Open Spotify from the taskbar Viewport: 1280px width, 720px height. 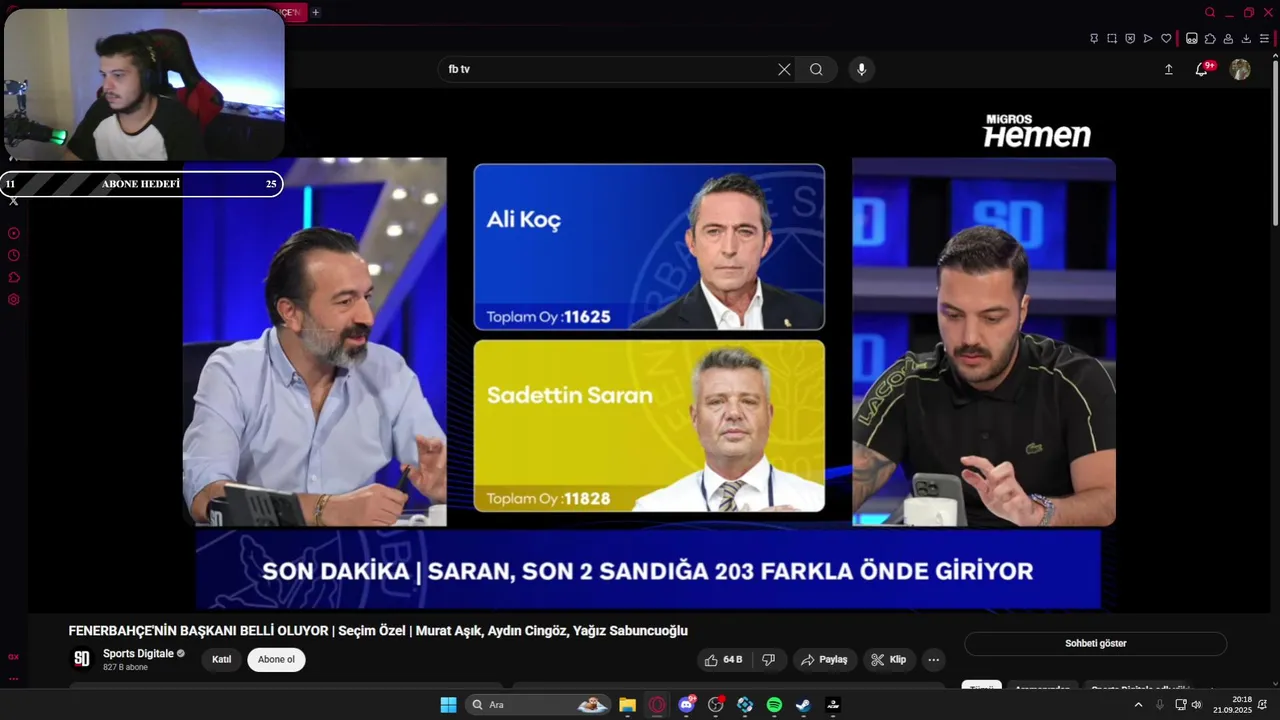tap(774, 705)
